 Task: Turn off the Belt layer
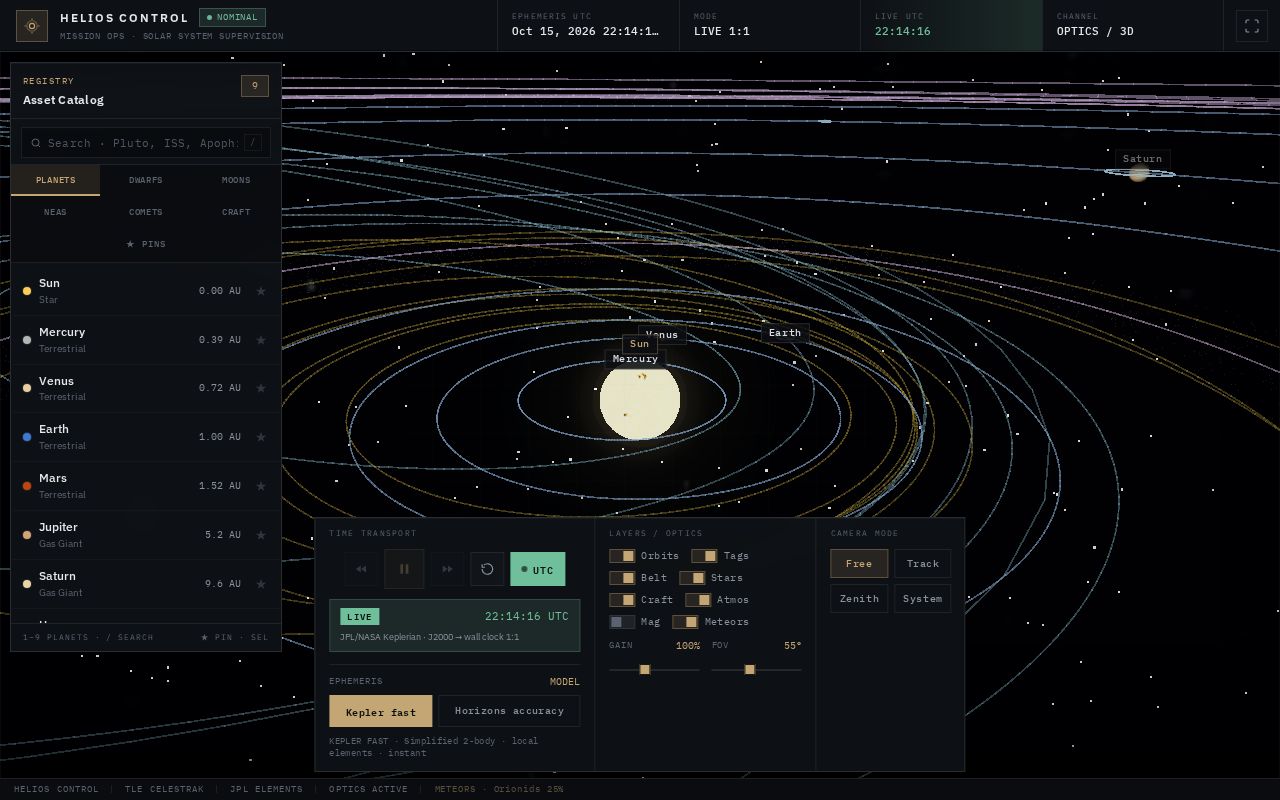622,578
